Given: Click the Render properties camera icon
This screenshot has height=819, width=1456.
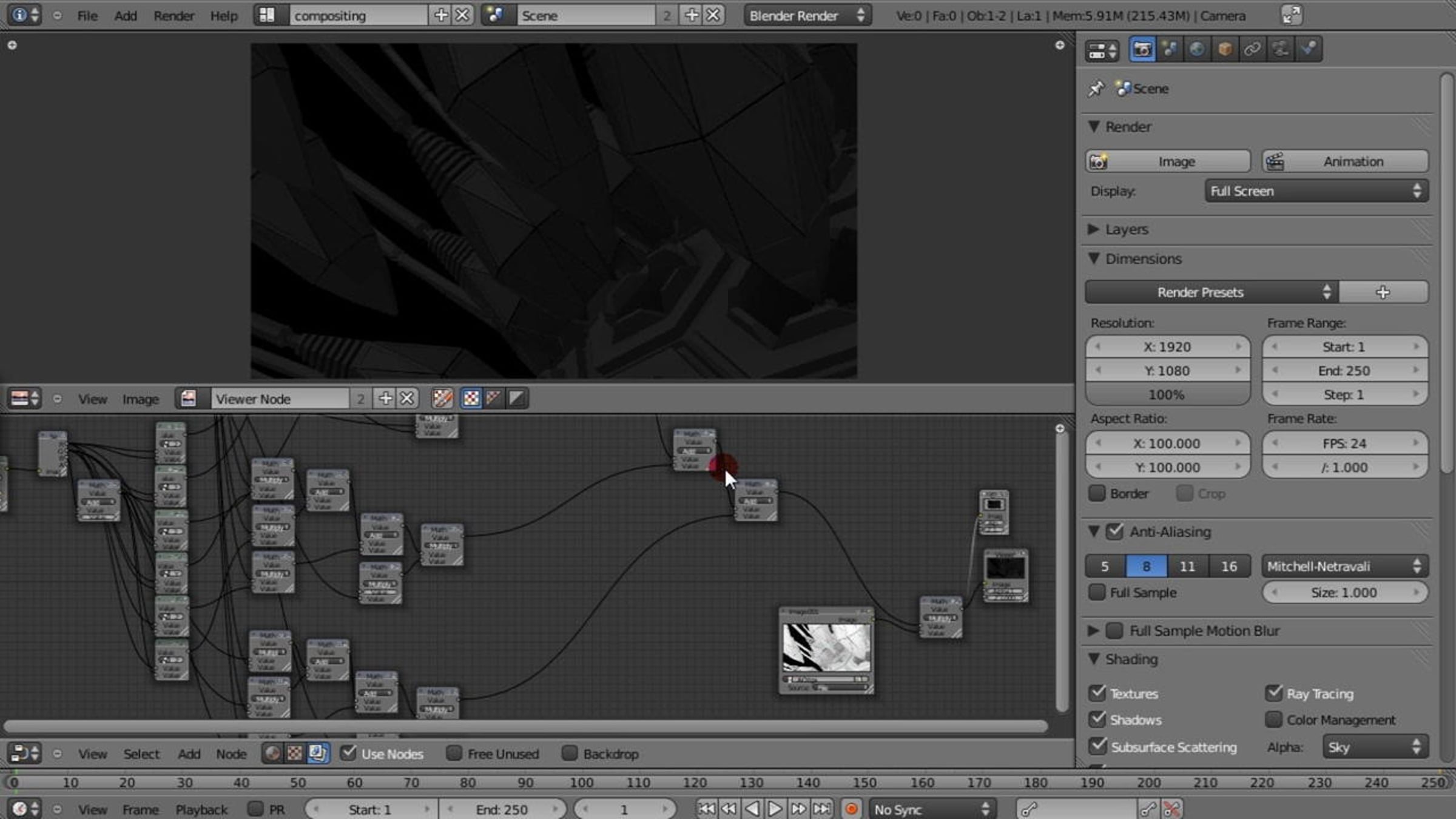Looking at the screenshot, I should coord(1142,49).
